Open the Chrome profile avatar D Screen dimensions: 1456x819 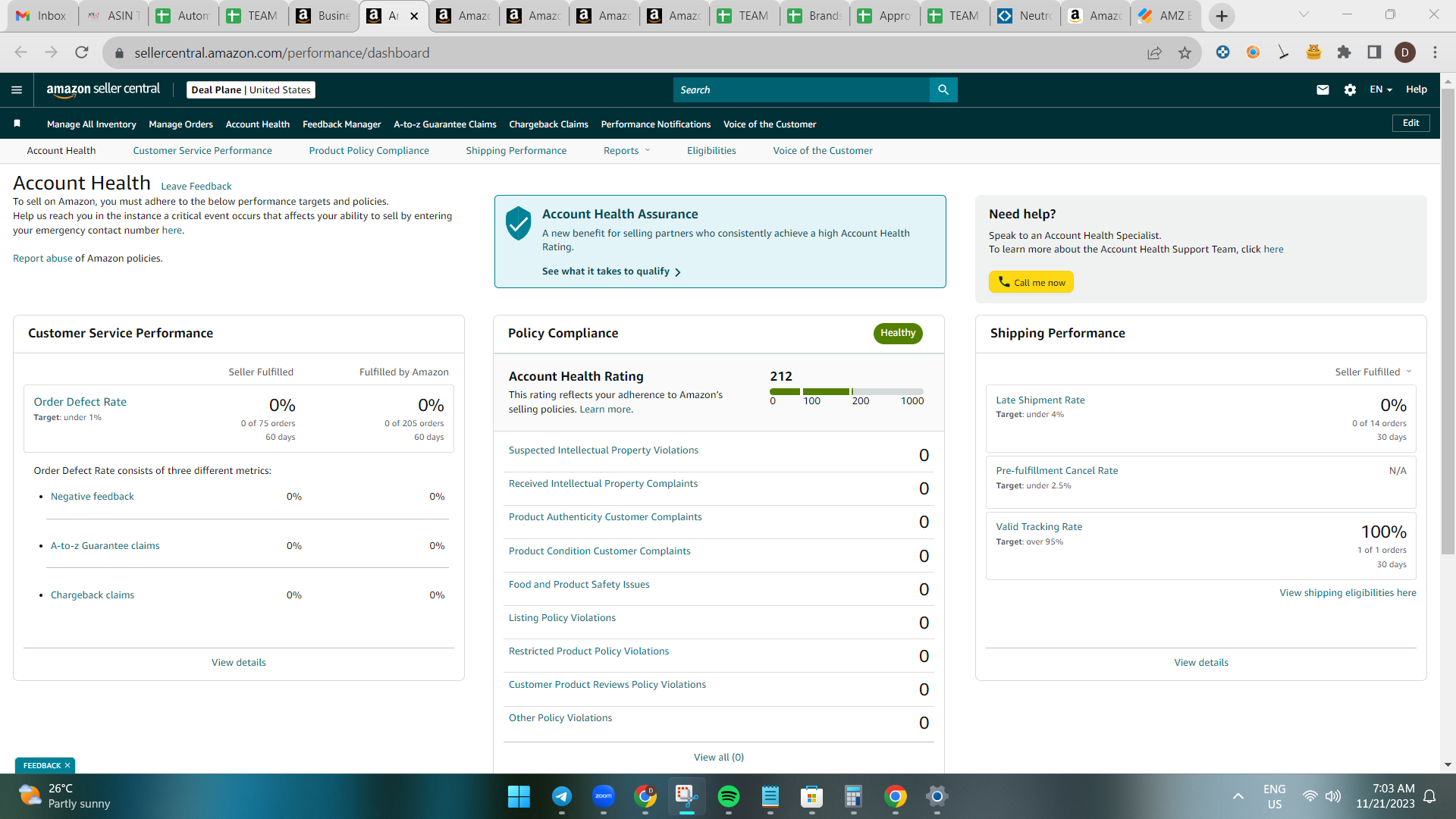pos(1405,52)
